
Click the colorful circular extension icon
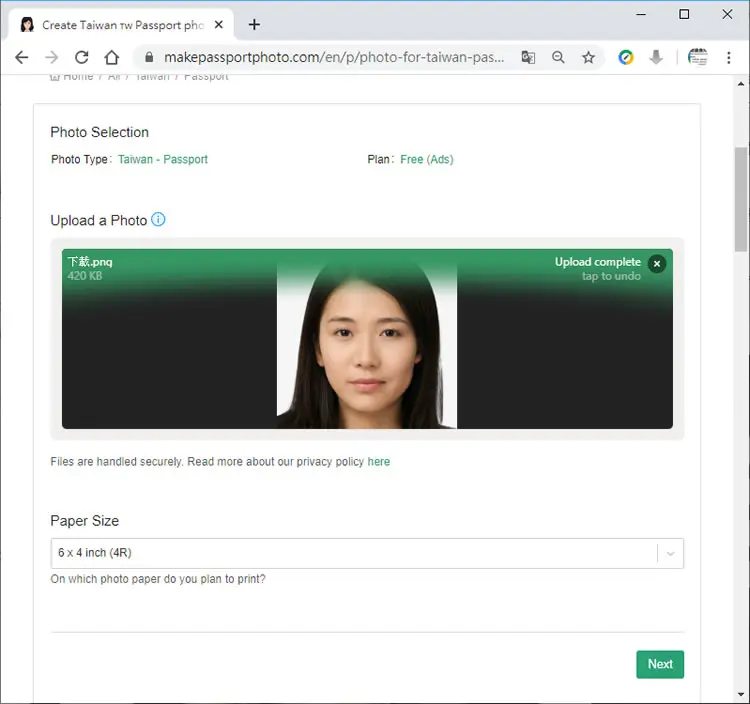(626, 57)
